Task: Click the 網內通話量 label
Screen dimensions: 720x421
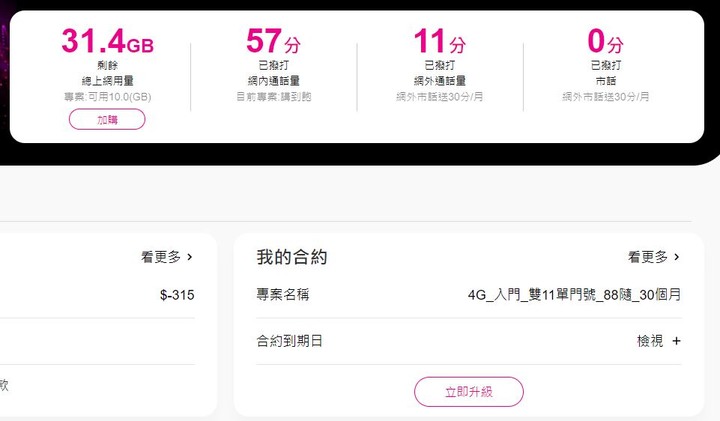Action: point(274,81)
